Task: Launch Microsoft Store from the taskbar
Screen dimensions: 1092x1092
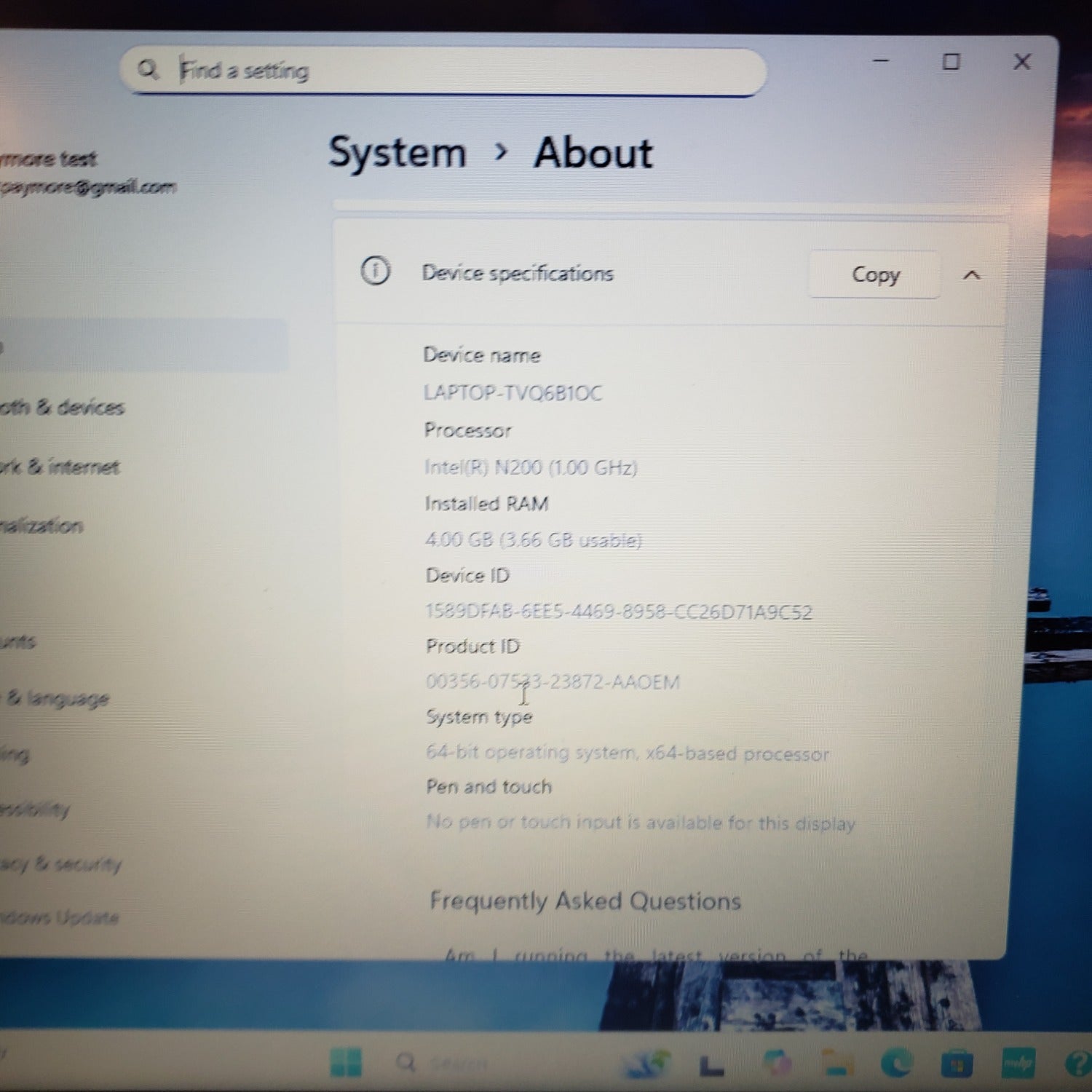Action: [956, 1064]
